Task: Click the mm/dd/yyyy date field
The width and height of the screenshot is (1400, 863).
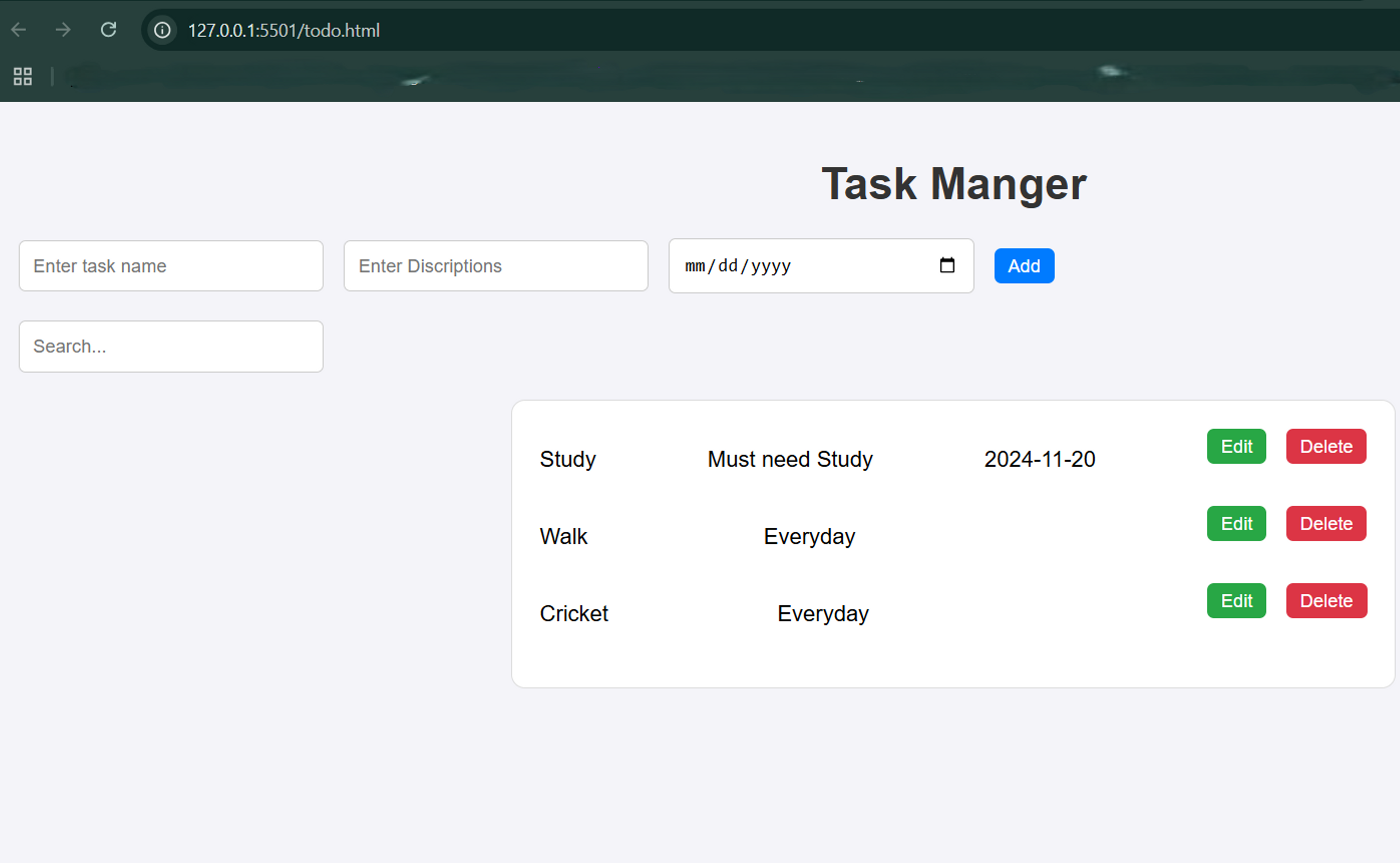Action: tap(821, 266)
